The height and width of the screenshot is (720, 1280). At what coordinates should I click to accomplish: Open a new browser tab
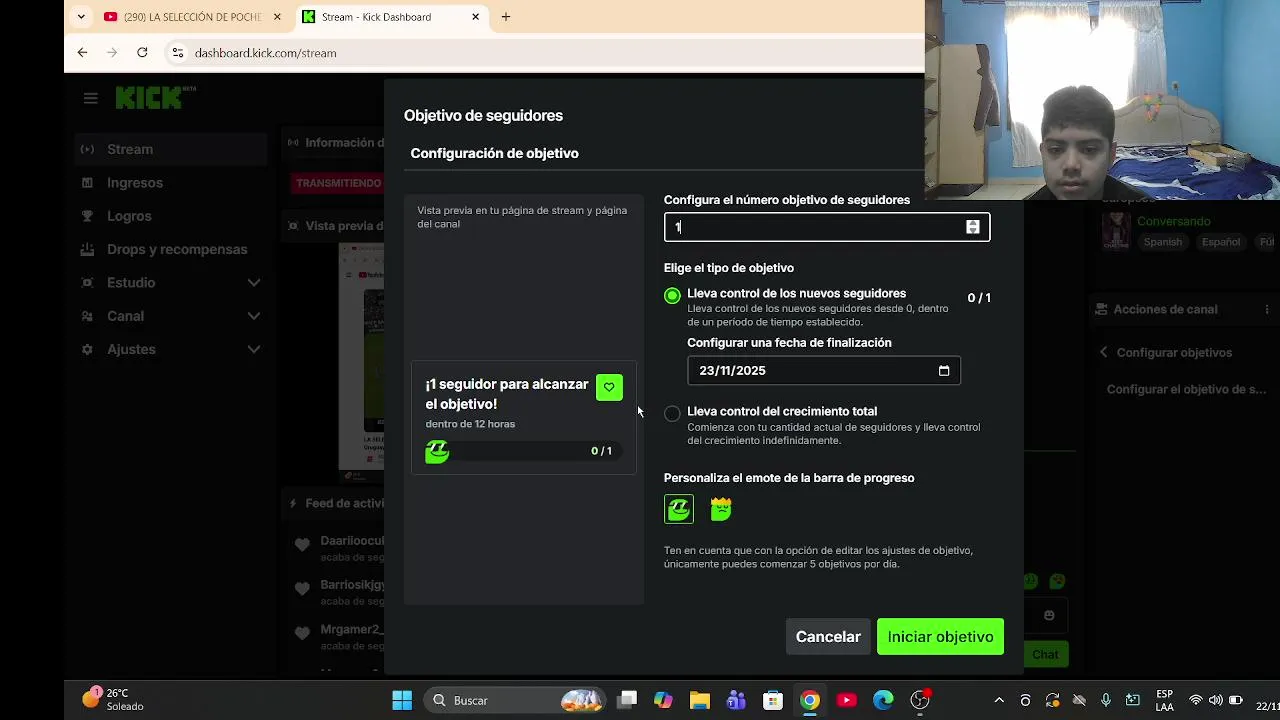point(506,17)
